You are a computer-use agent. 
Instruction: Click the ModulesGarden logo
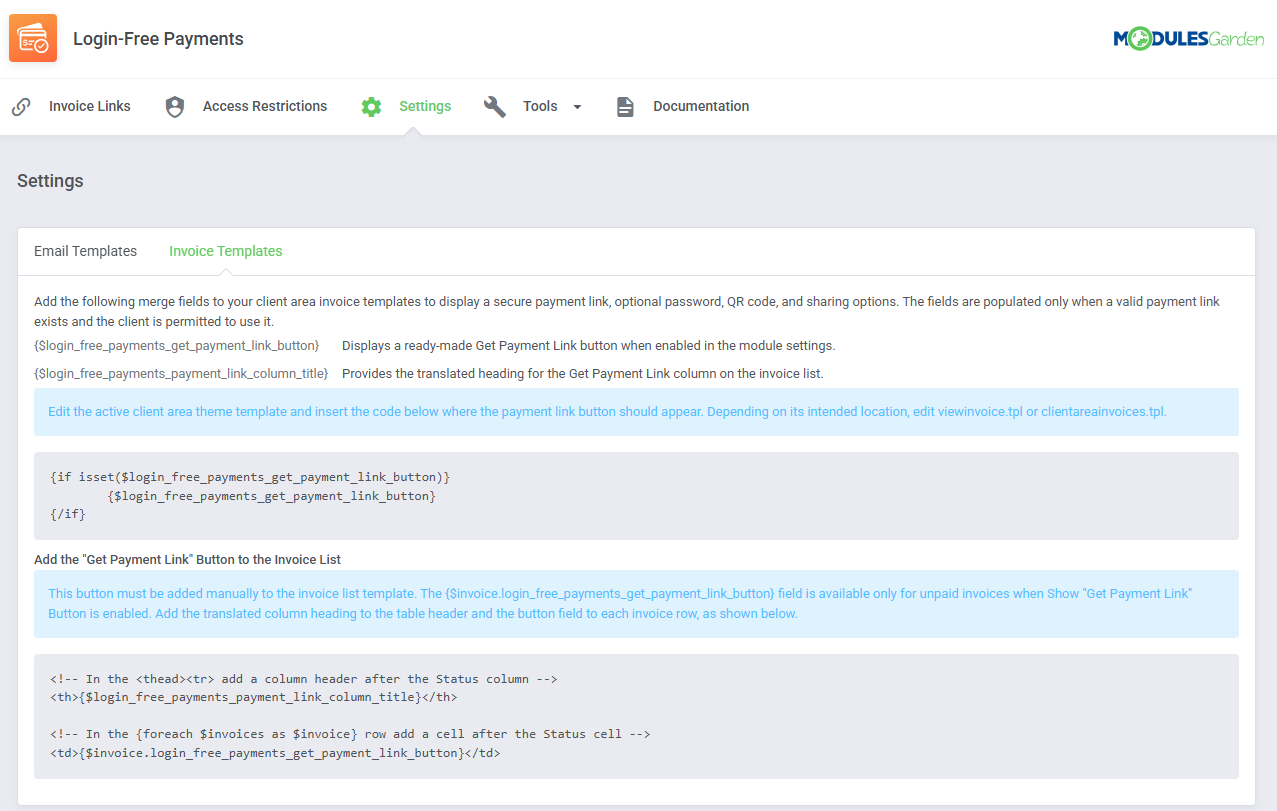[x=1189, y=39]
